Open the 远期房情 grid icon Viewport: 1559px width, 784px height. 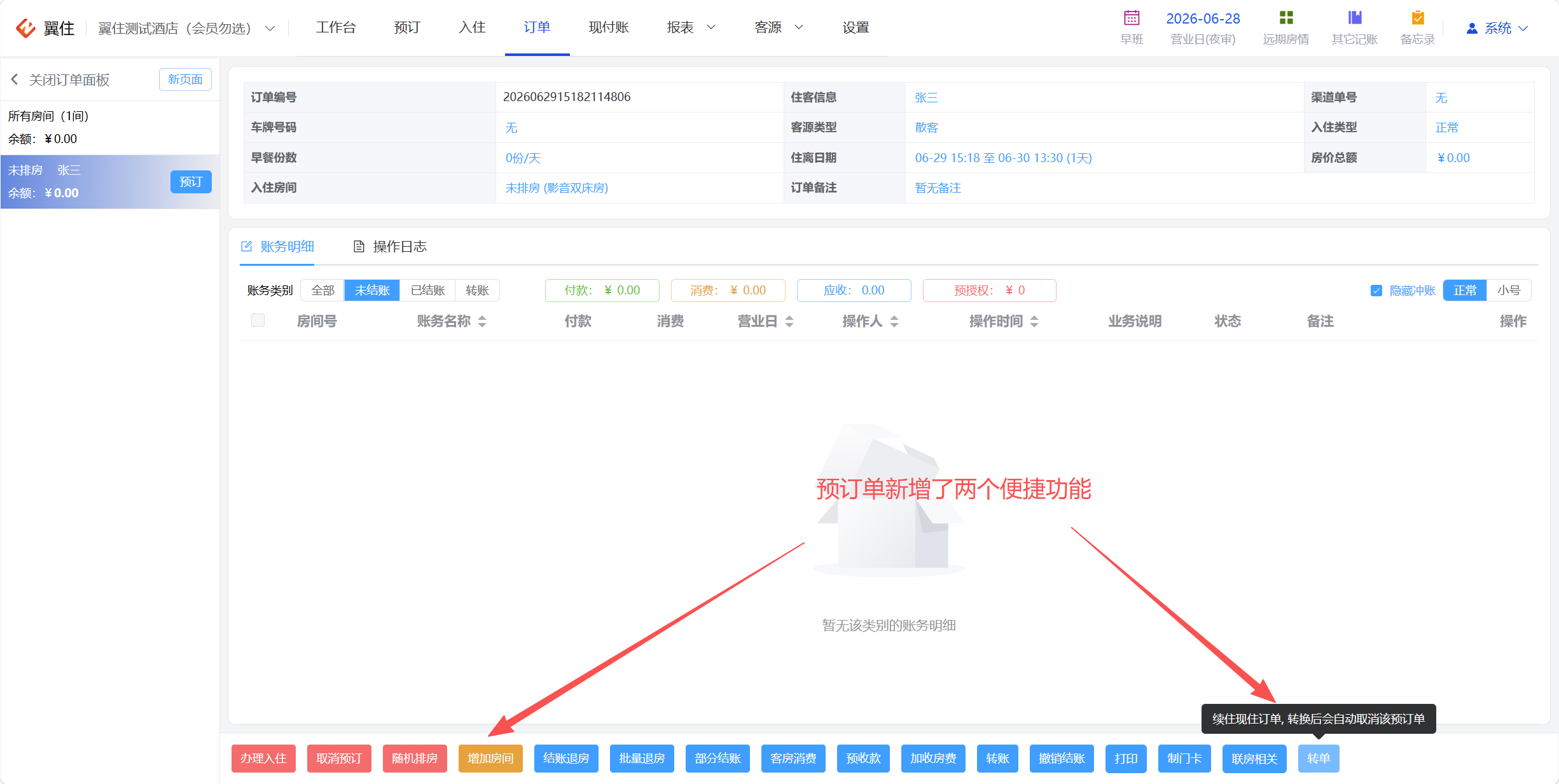(1286, 18)
